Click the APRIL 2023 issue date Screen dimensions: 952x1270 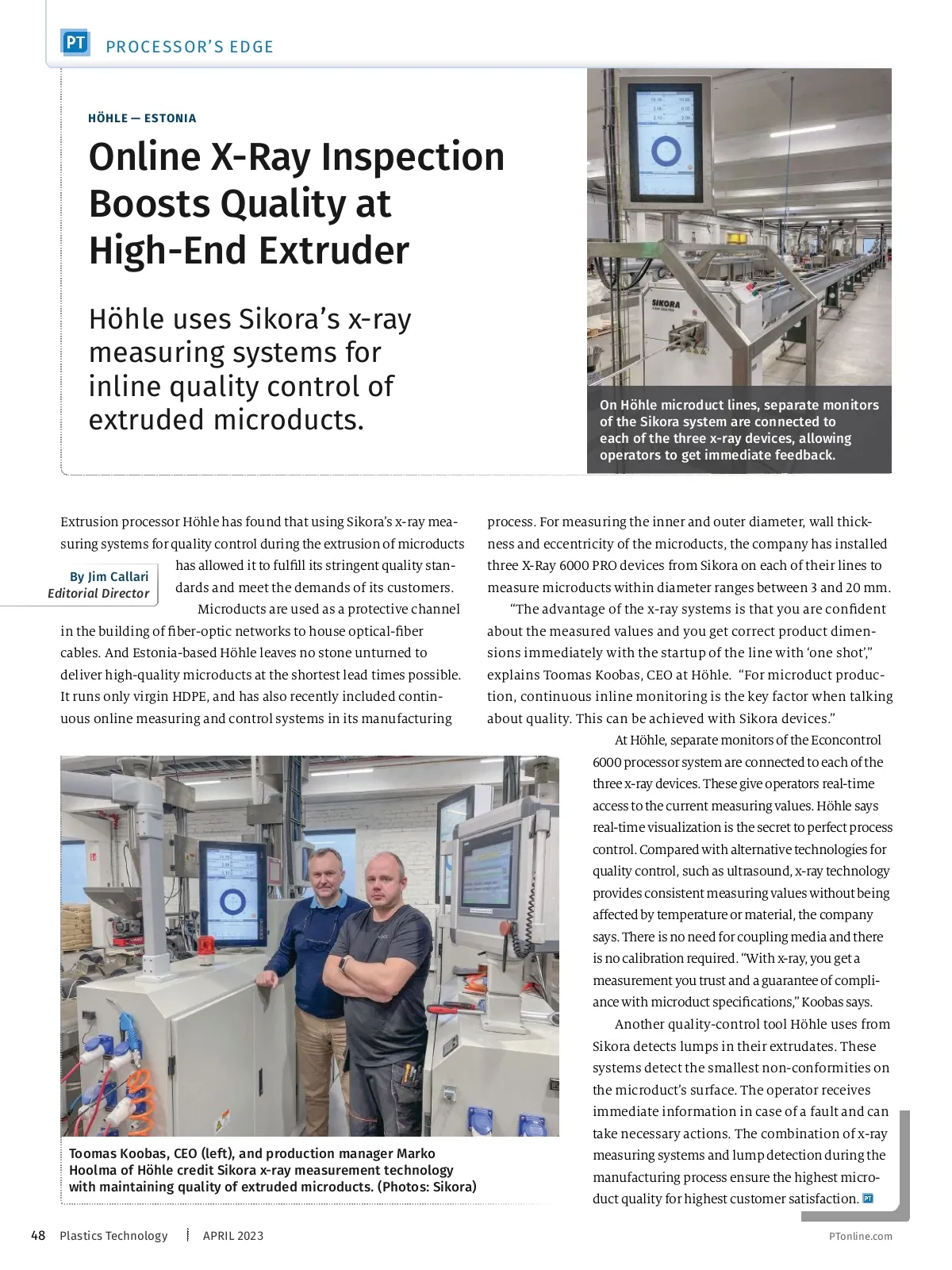point(233,1235)
